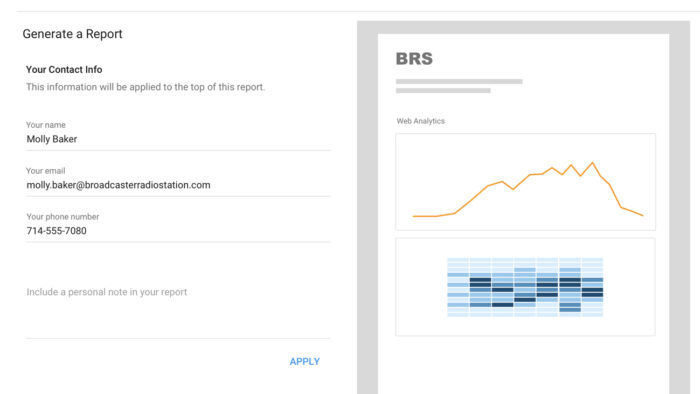Click the Your Contact Info heading
Image resolution: width=700 pixels, height=394 pixels.
click(64, 70)
